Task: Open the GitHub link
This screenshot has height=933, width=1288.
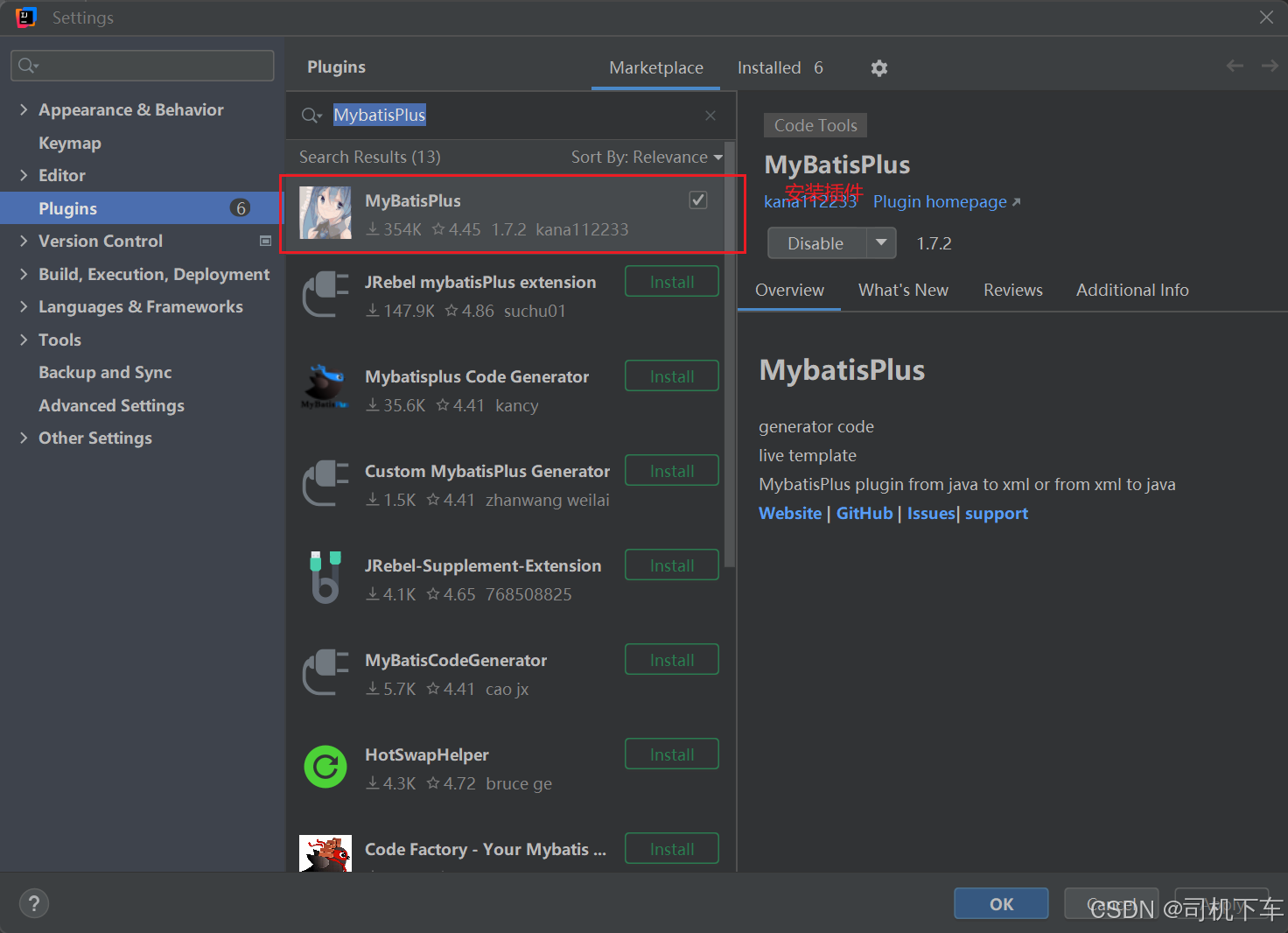Action: pyautogui.click(x=864, y=514)
